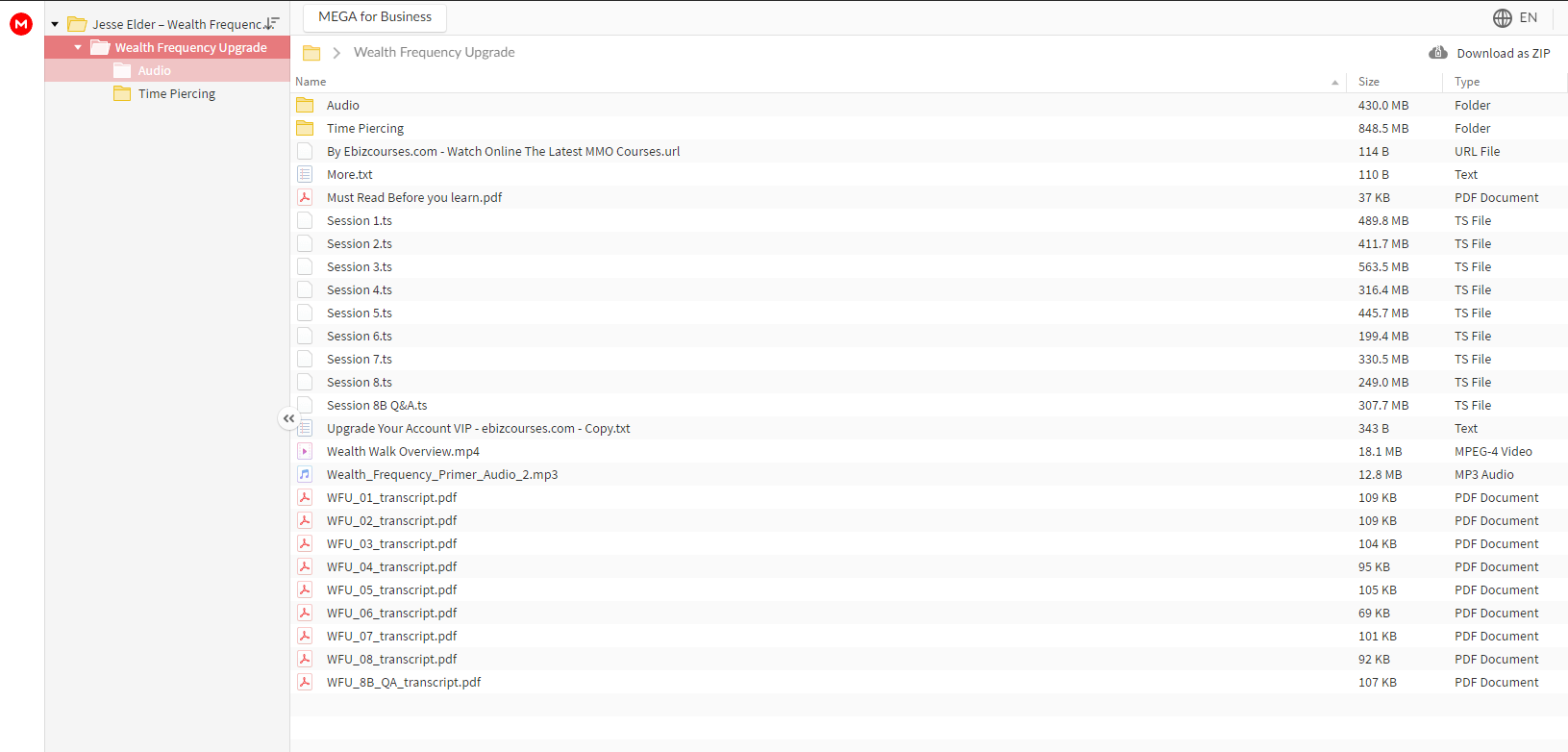Click the tree sort order icon

tap(272, 23)
